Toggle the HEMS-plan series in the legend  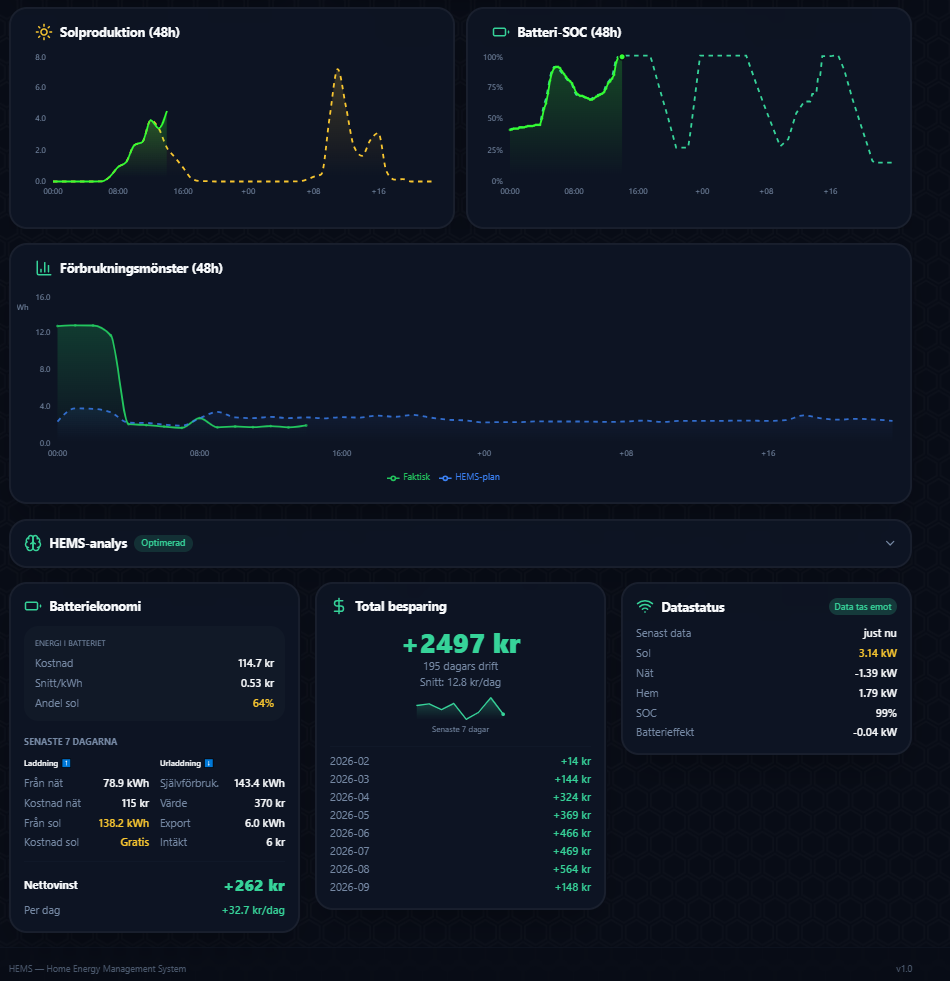469,477
